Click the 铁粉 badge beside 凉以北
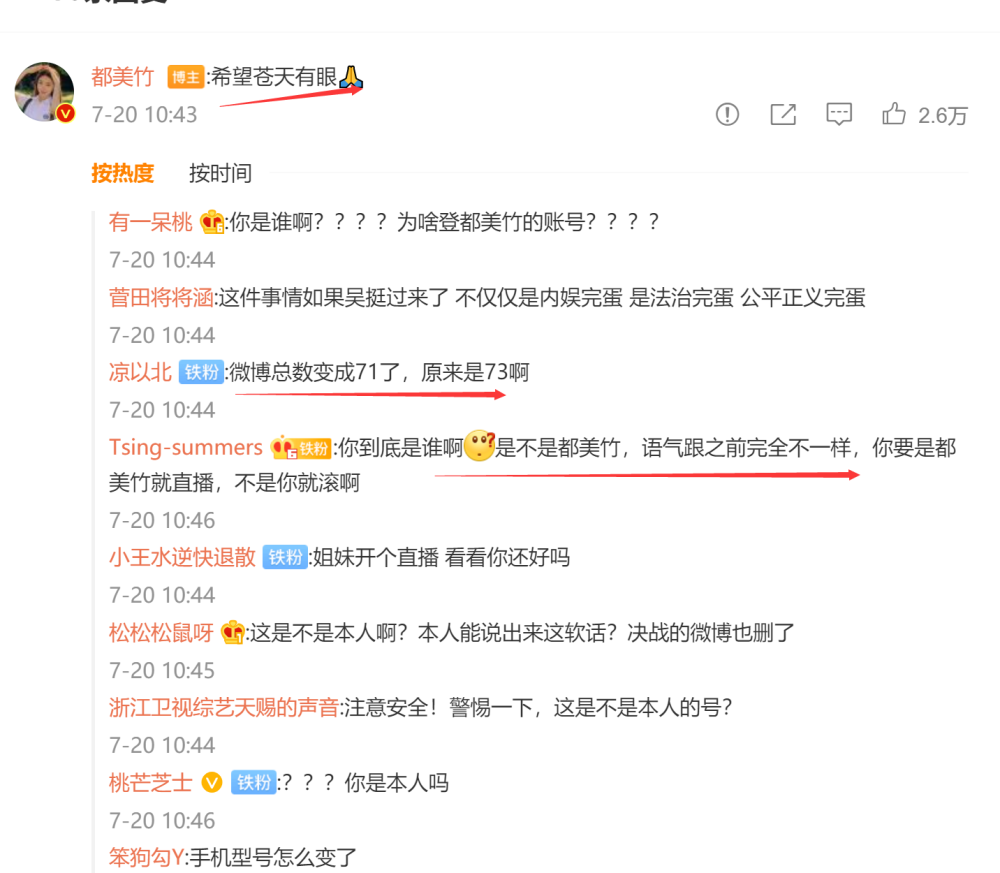The height and width of the screenshot is (873, 1000). click(201, 372)
